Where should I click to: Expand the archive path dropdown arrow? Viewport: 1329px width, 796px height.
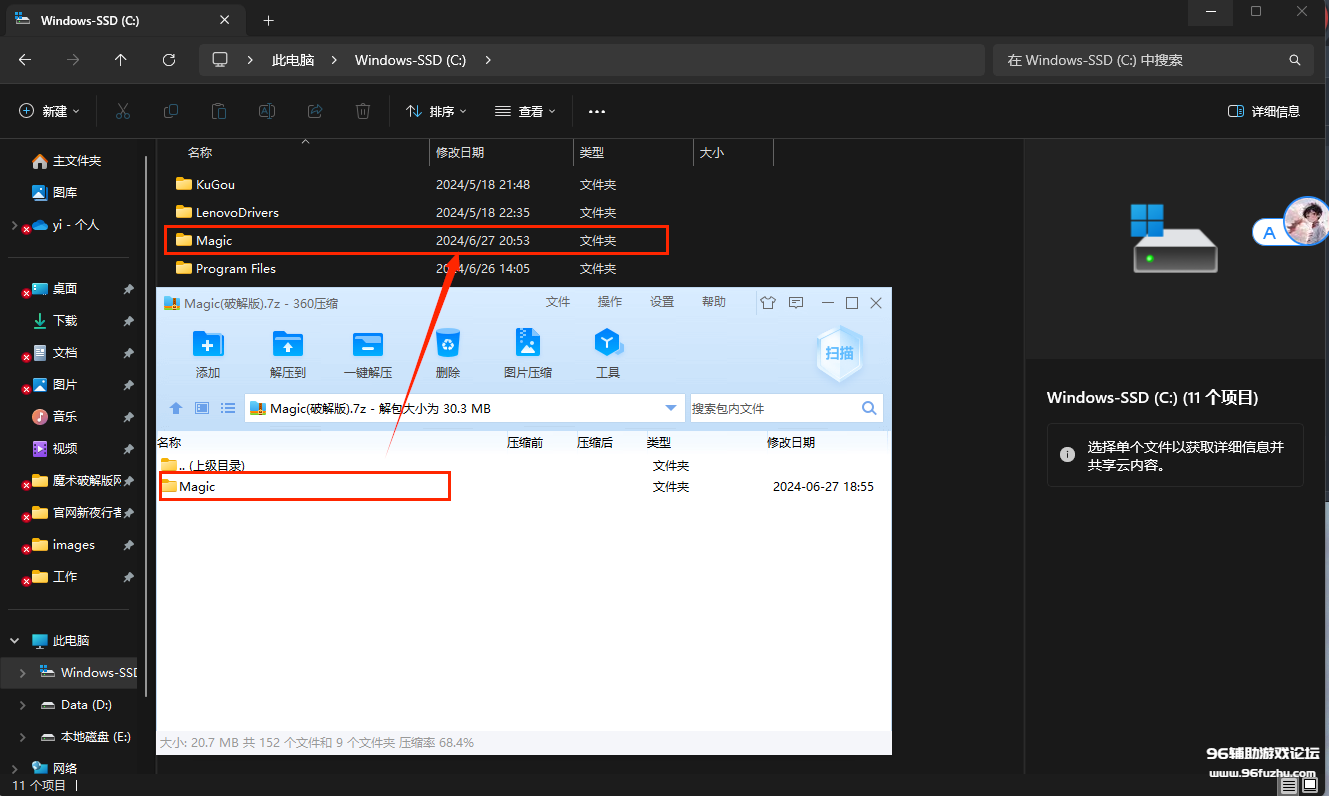[671, 408]
